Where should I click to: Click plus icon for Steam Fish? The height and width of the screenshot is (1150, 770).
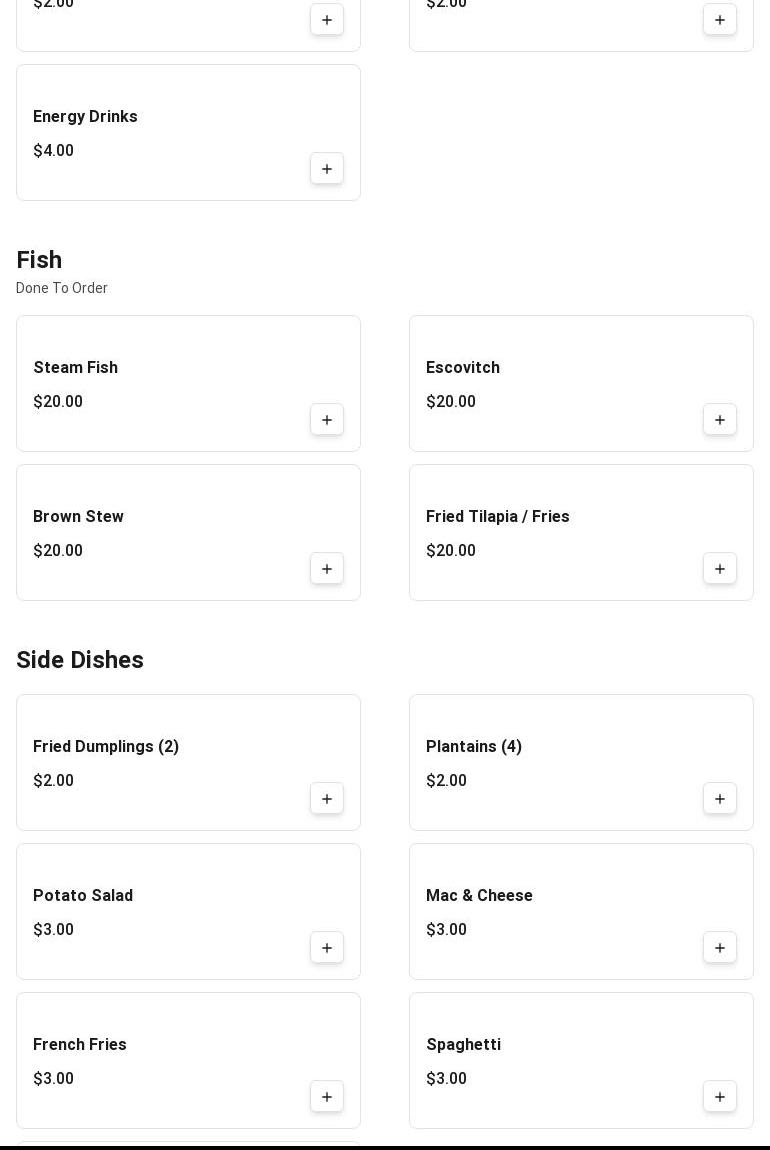coord(327,420)
